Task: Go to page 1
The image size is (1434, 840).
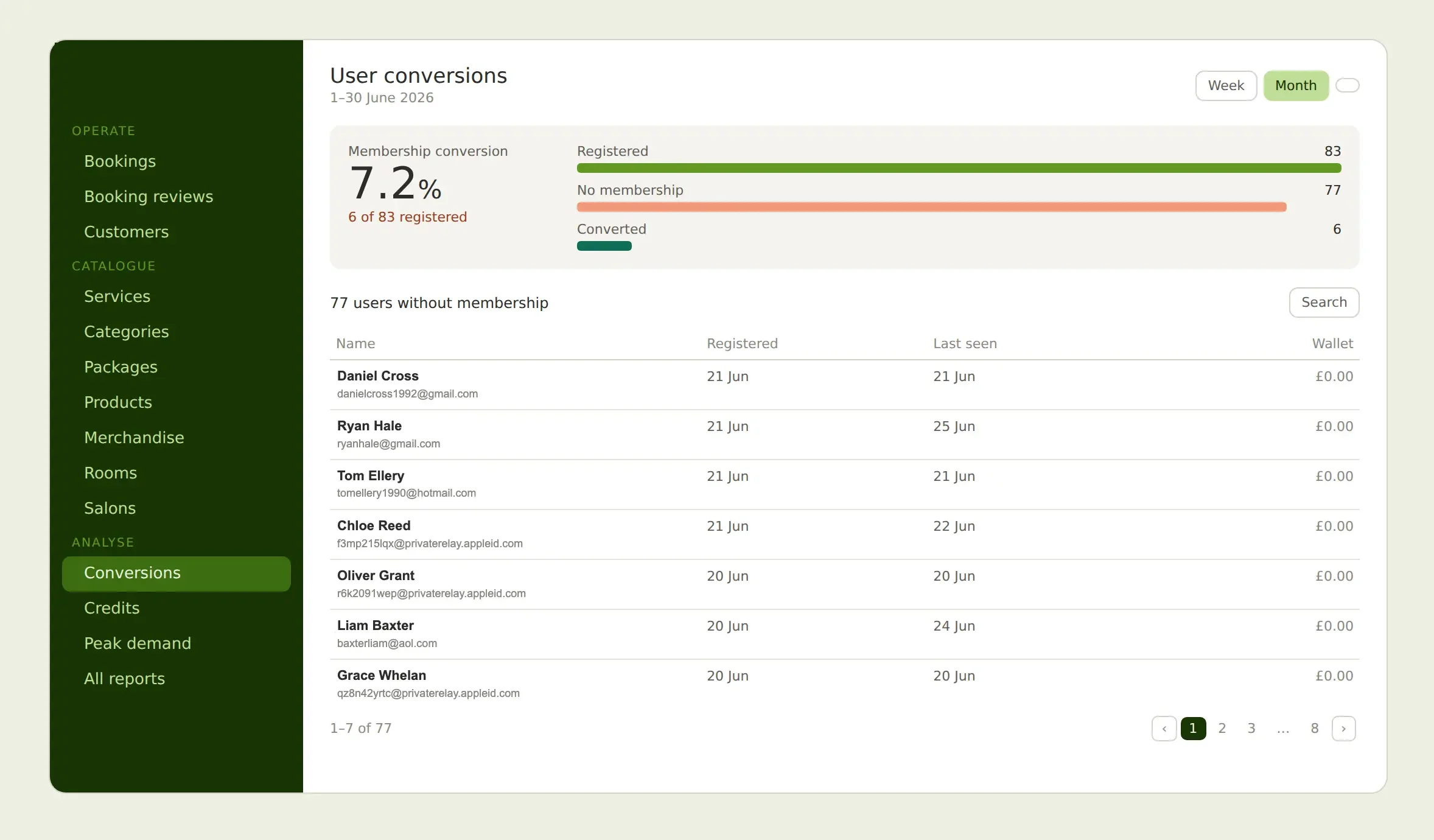Action: 1193,729
